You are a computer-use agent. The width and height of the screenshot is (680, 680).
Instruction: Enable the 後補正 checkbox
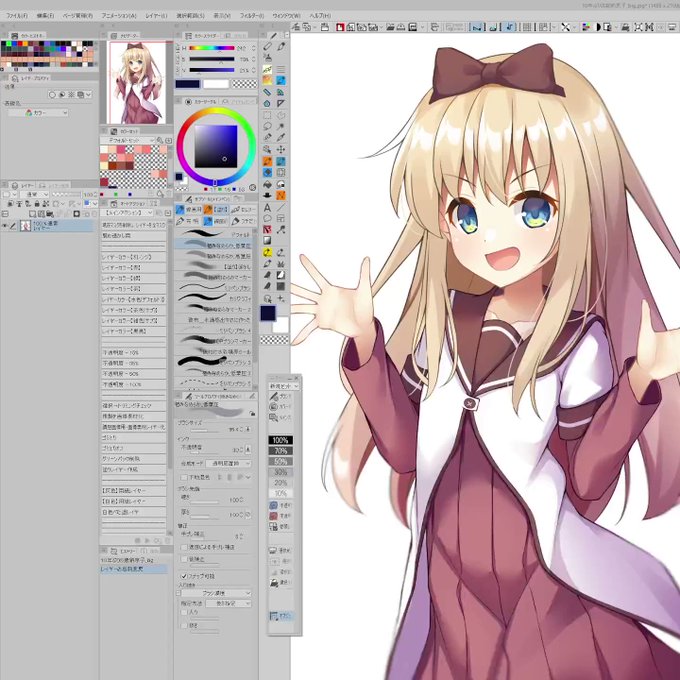(184, 559)
